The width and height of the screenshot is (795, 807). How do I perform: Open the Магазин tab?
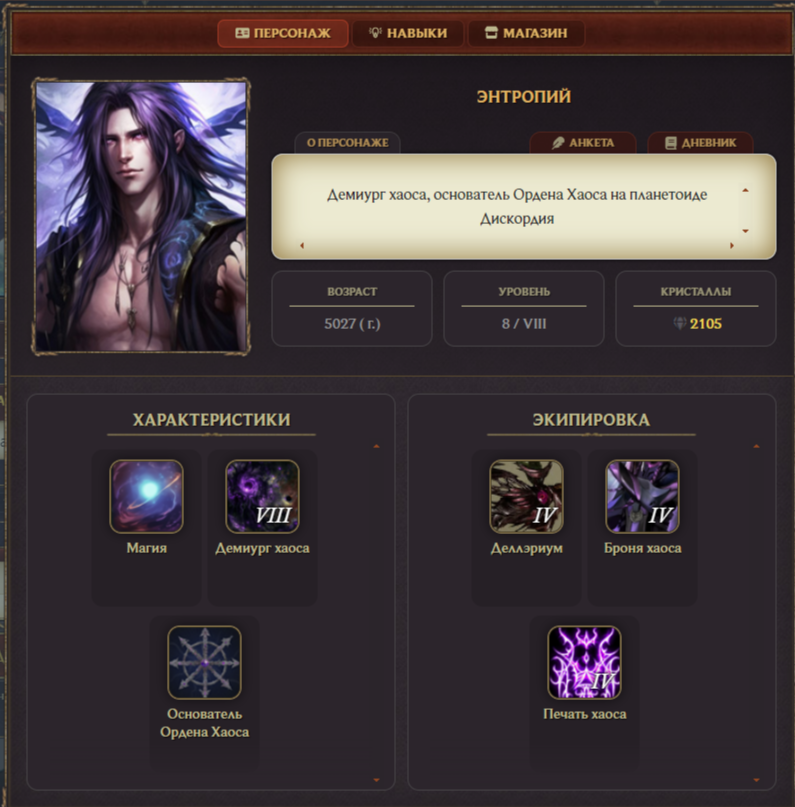(x=526, y=33)
